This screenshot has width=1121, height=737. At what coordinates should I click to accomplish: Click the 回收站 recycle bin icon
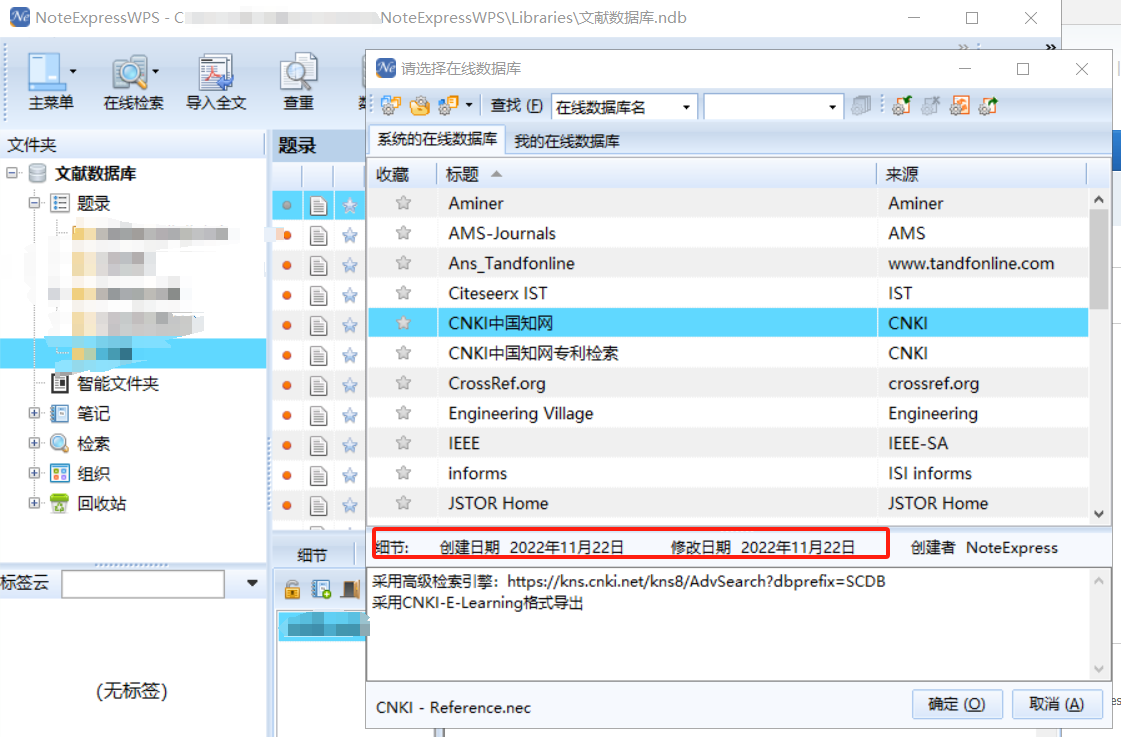point(60,503)
